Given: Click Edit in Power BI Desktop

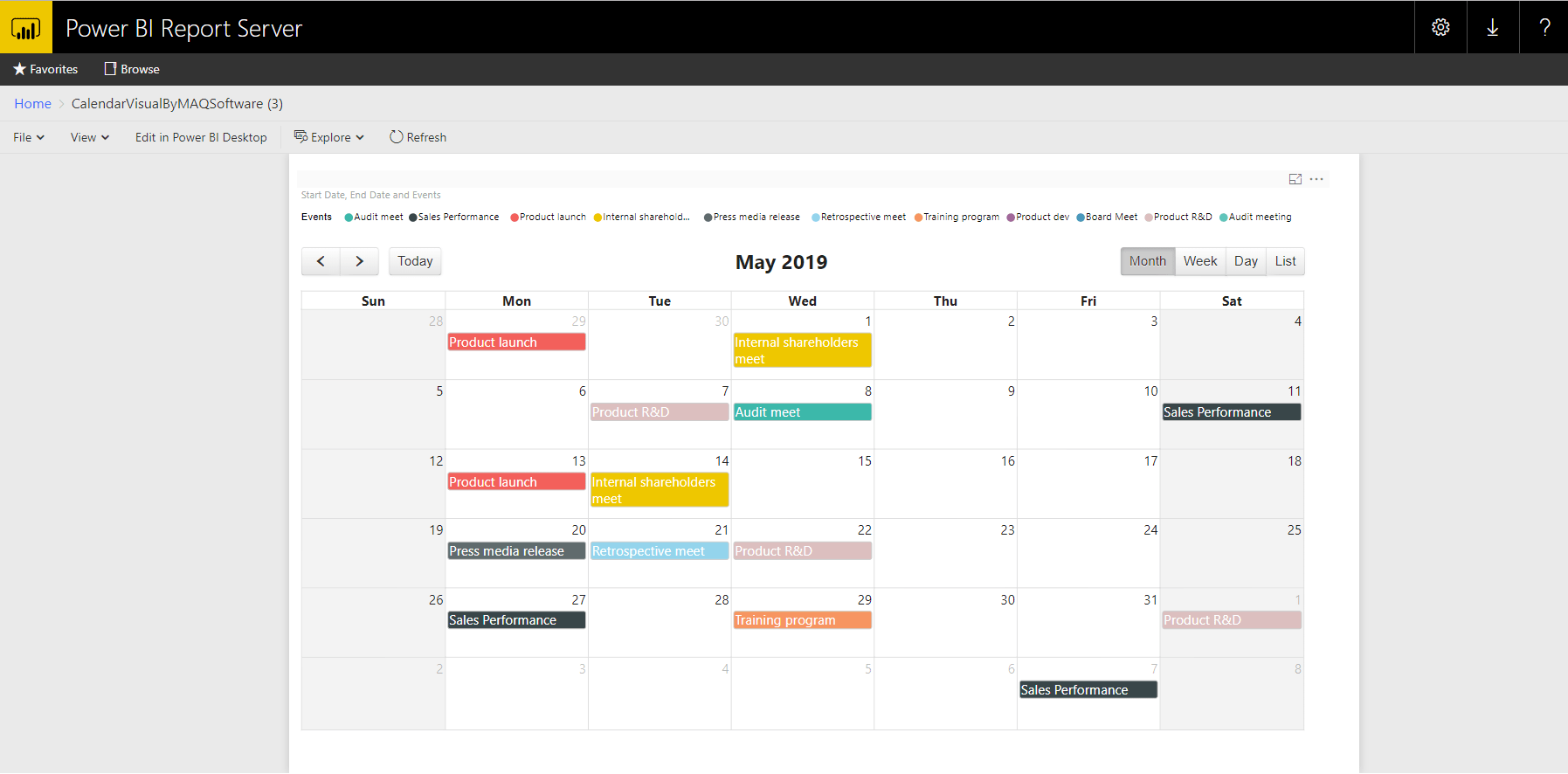Looking at the screenshot, I should [x=201, y=137].
